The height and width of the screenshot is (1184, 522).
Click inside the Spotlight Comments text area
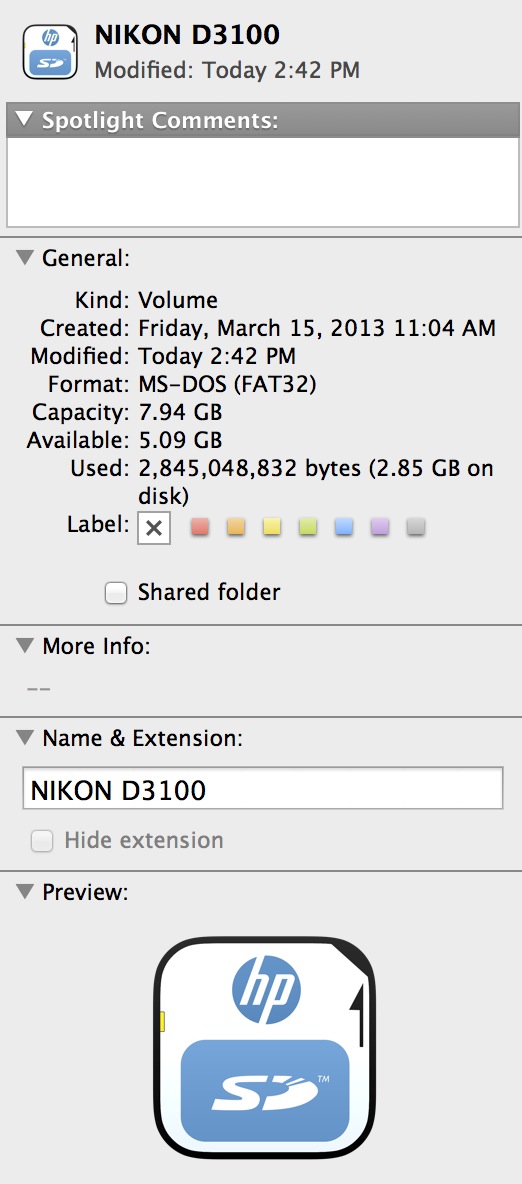click(263, 182)
